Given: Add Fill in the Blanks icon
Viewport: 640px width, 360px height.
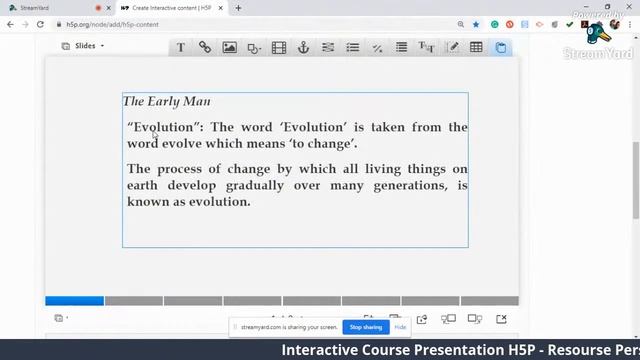Looking at the screenshot, I should 328,47.
